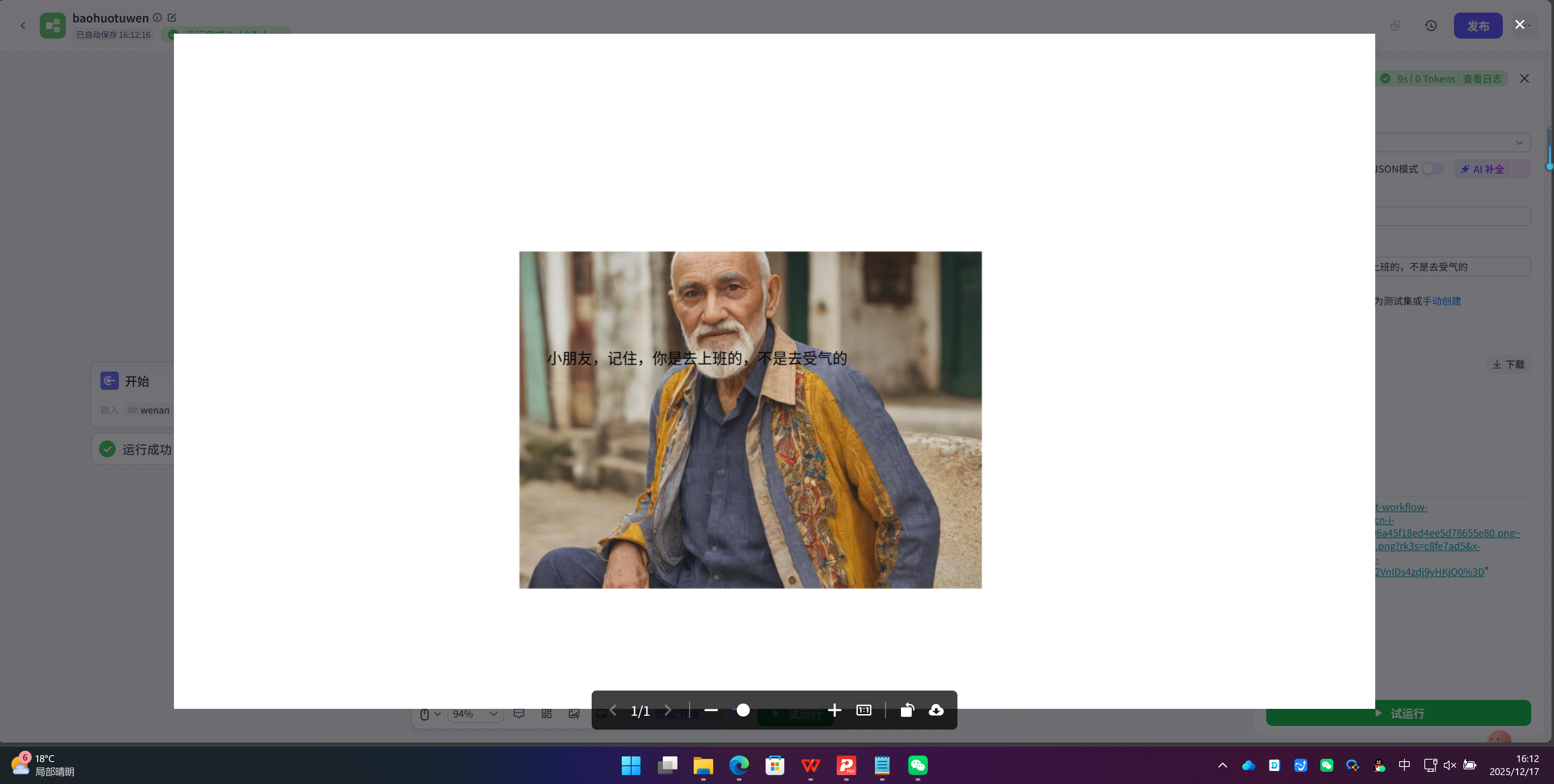The width and height of the screenshot is (1554, 784).
Task: Zoom out the image with minus icon
Action: [x=711, y=710]
